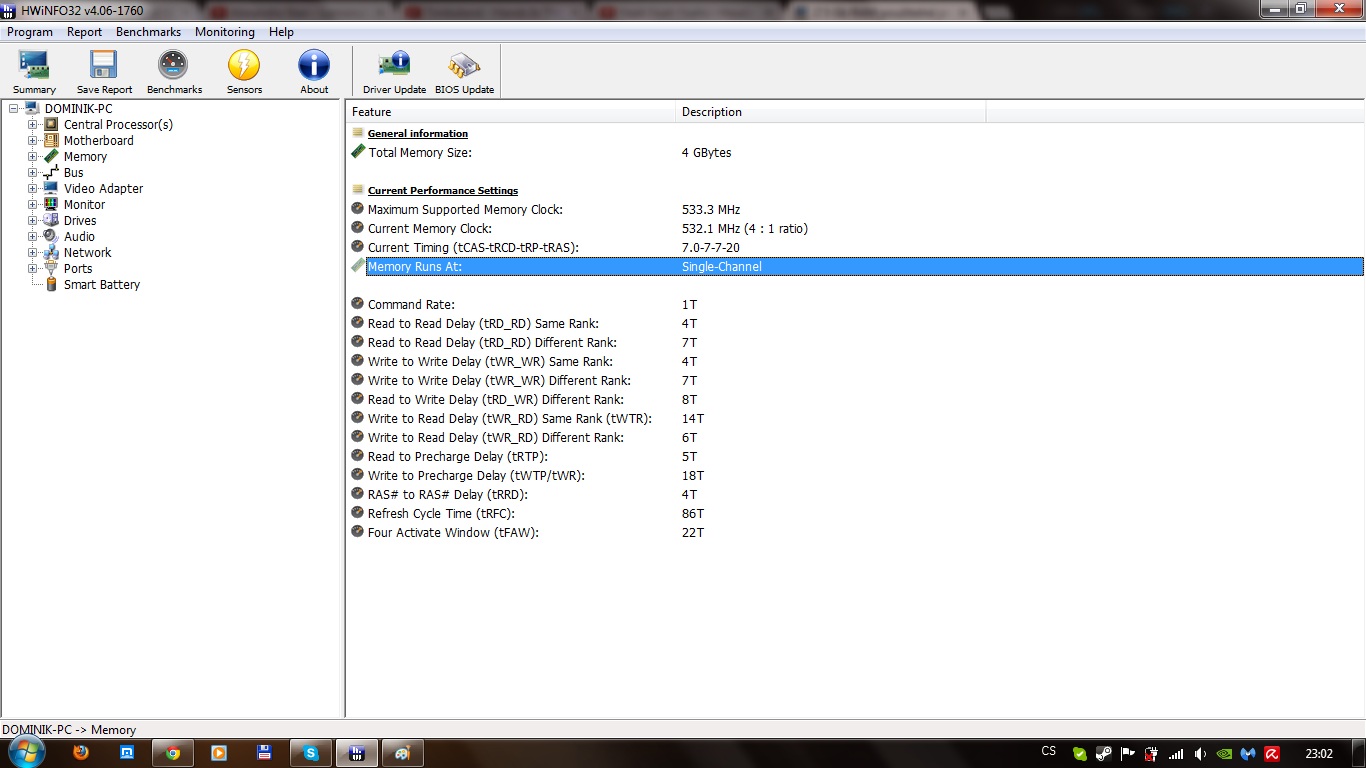Open the Monitoring menu
The width and height of the screenshot is (1366, 768).
click(224, 32)
